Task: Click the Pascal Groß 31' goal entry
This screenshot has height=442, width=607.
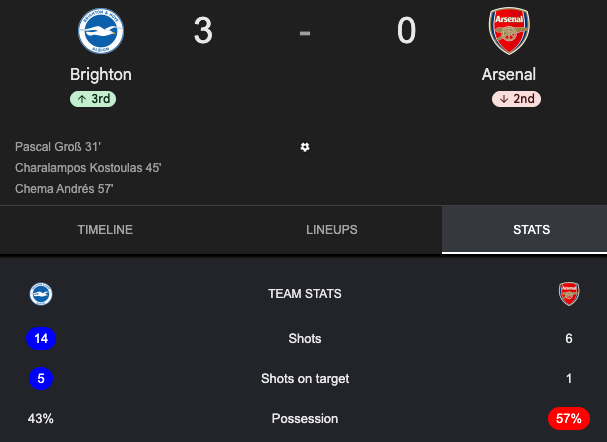Action: [x=58, y=147]
